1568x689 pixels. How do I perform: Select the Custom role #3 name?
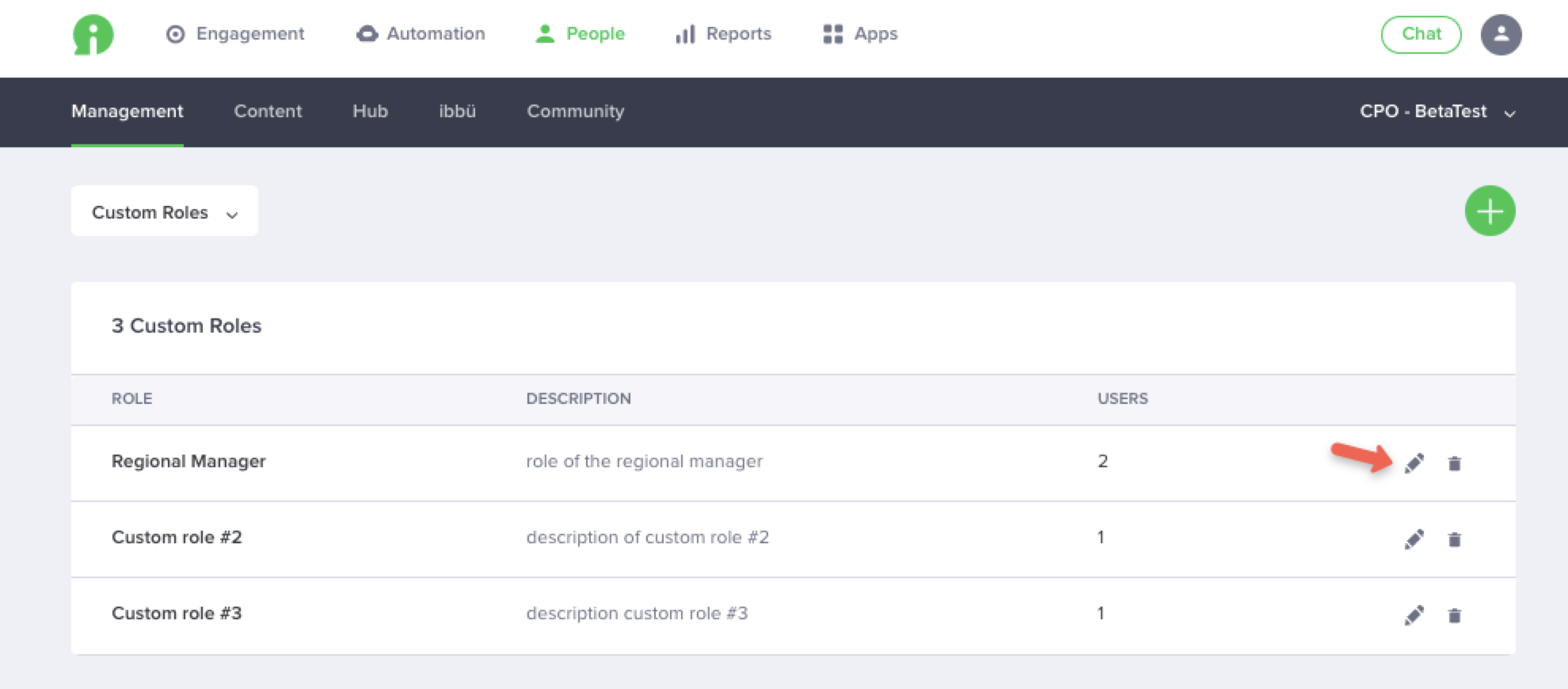pos(177,613)
